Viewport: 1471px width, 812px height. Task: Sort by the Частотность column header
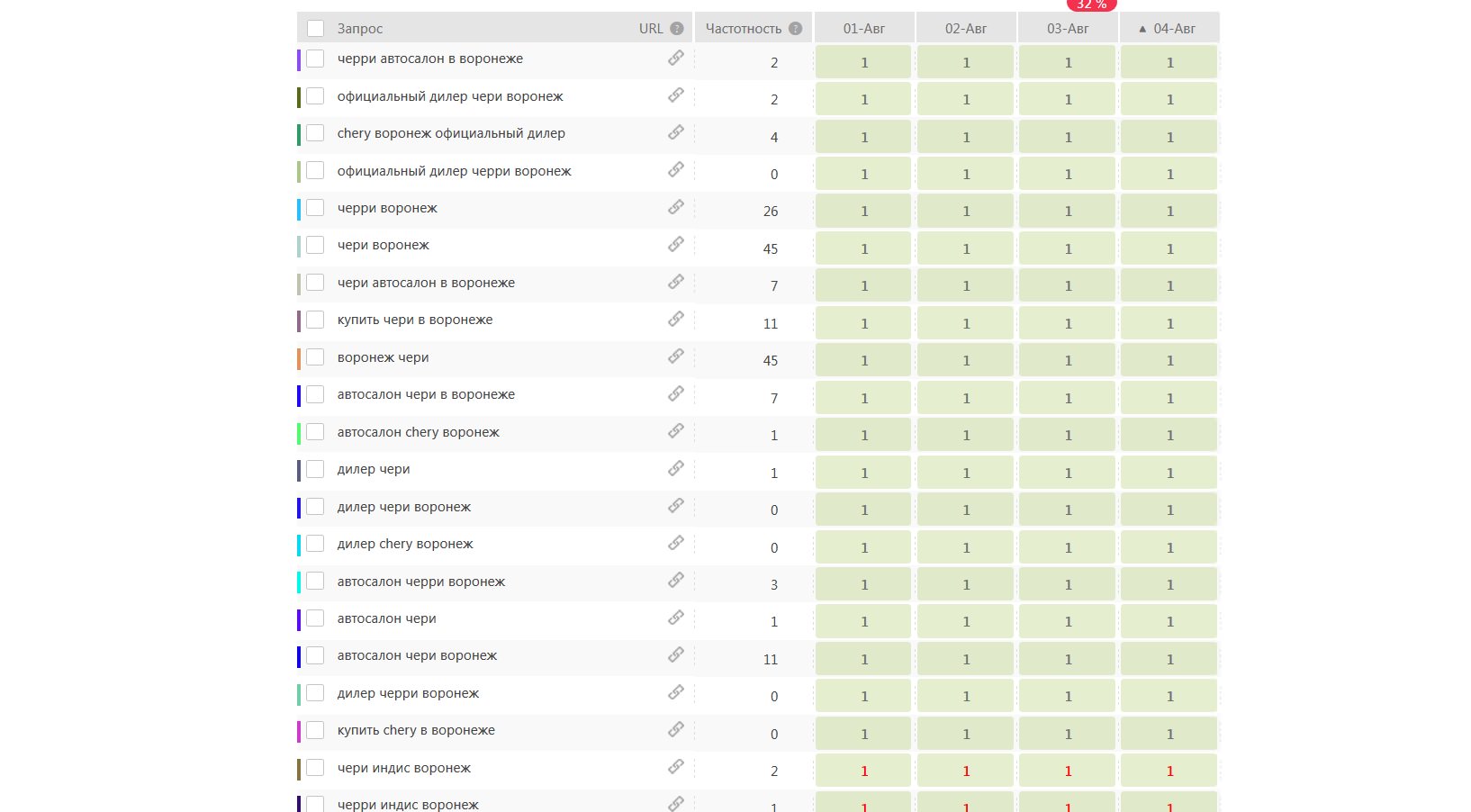(x=744, y=29)
